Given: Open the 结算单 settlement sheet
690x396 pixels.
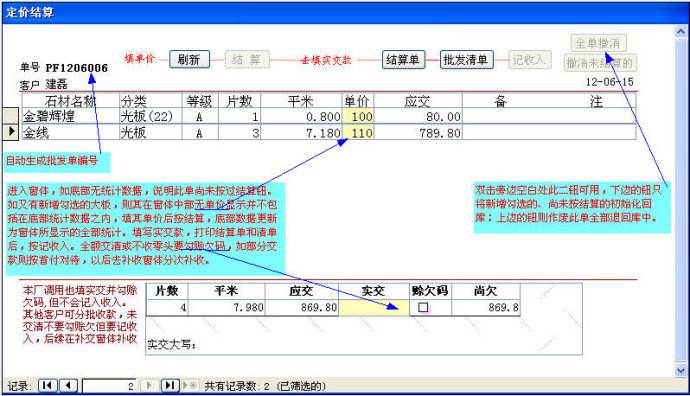Looking at the screenshot, I should [x=403, y=59].
